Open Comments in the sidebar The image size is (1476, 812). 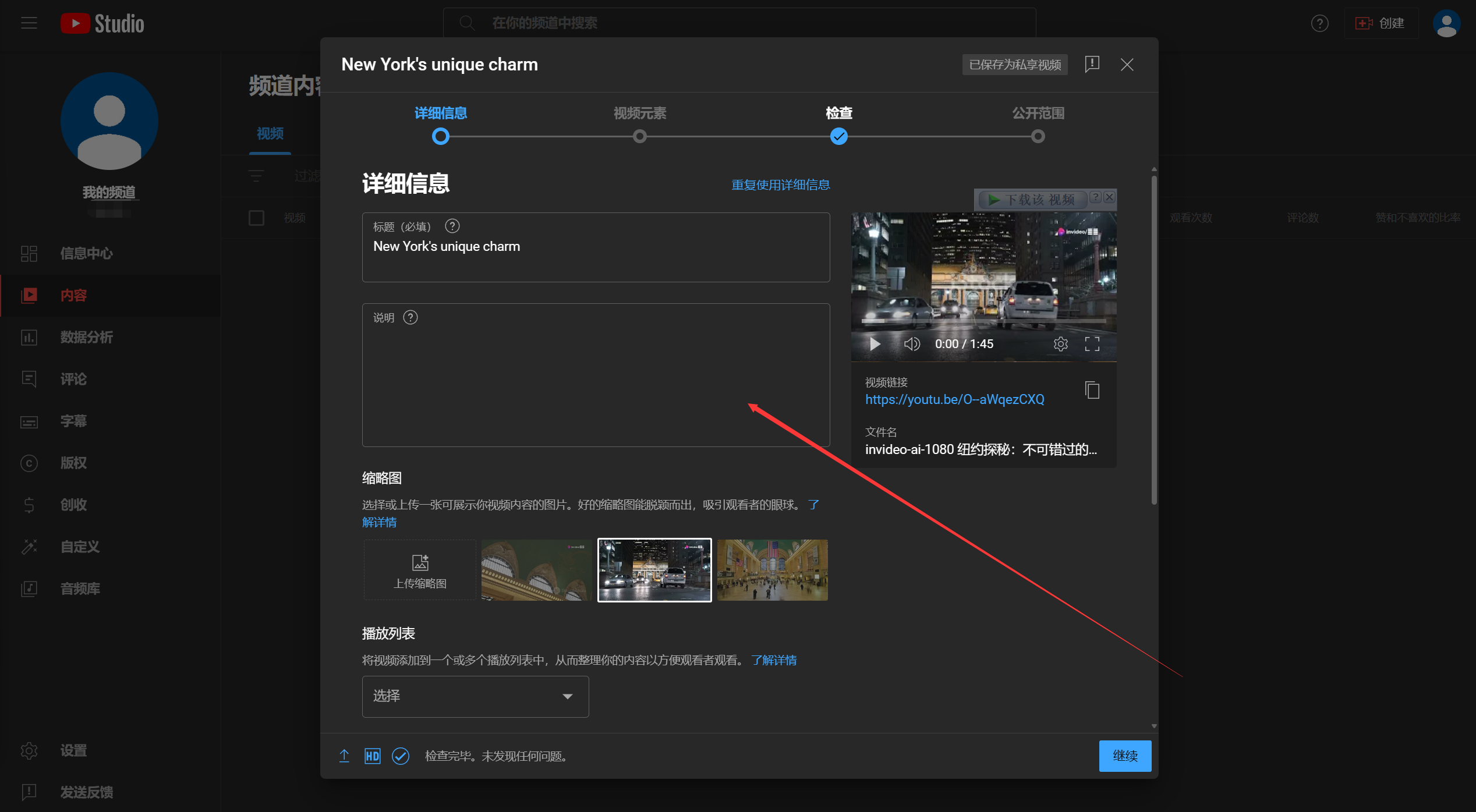click(x=110, y=379)
